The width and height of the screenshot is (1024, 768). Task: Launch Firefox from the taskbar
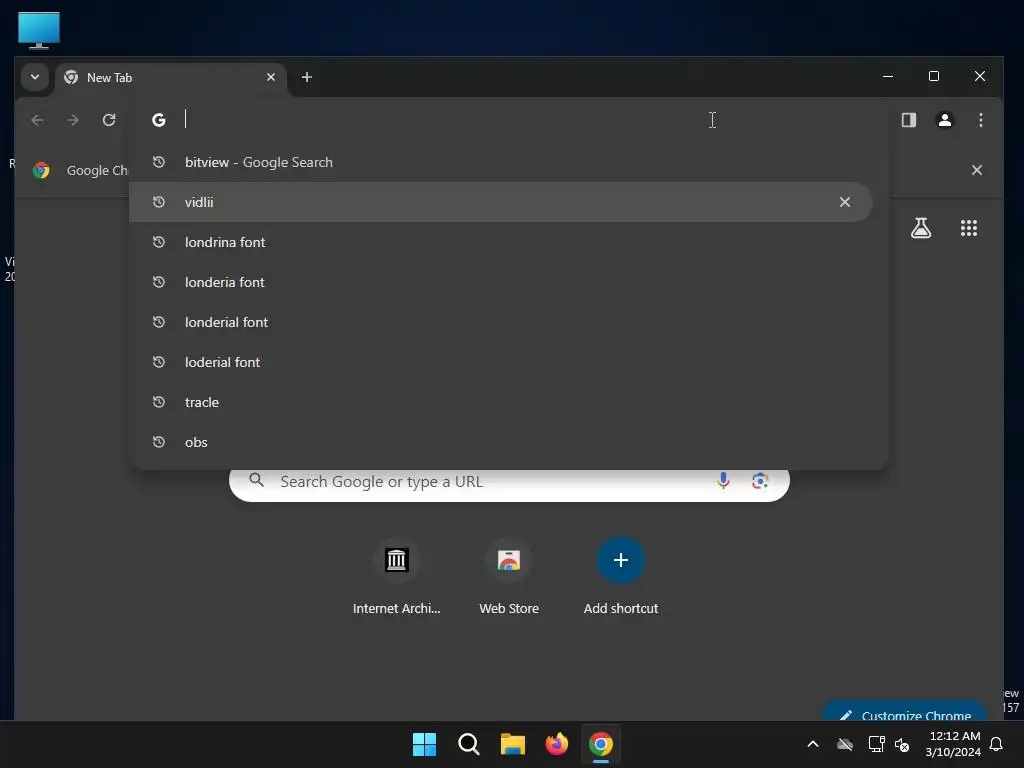[x=556, y=744]
